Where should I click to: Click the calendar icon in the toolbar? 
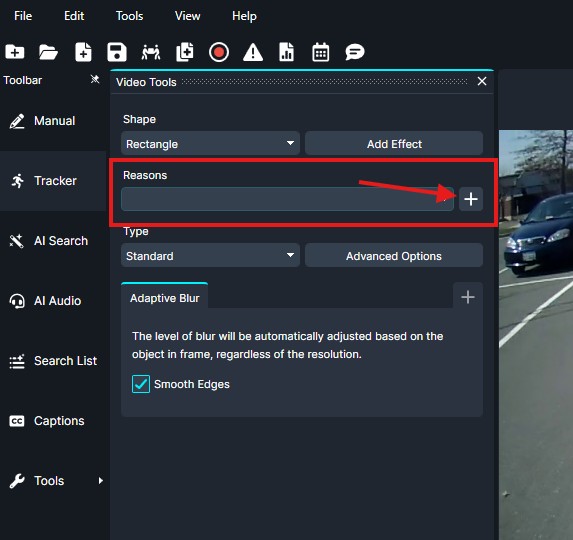pyautogui.click(x=320, y=52)
